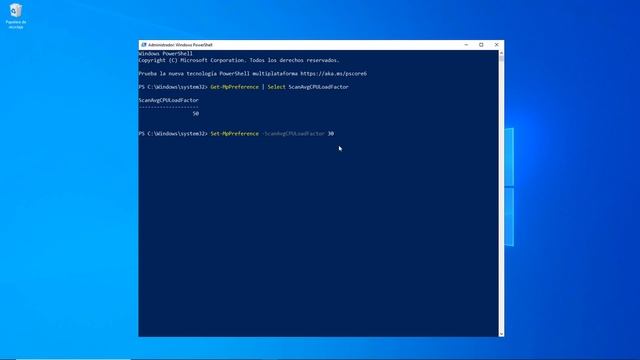Click the 'Get-MpPreference' command text

234,87
